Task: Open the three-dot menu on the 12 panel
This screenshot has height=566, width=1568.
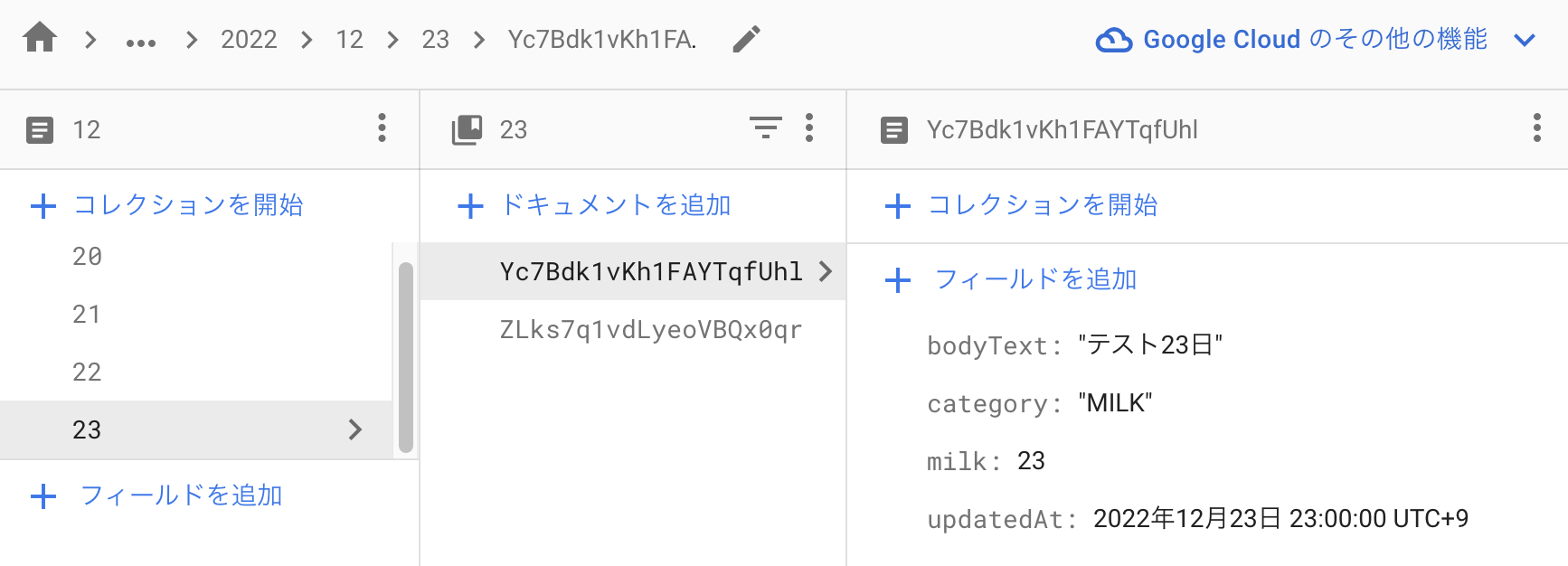Action: 382,129
